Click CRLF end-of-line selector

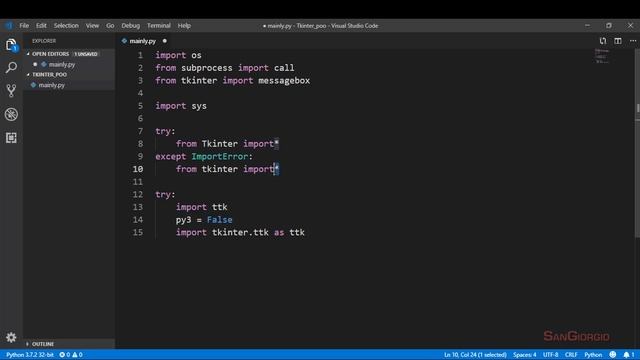coord(571,355)
